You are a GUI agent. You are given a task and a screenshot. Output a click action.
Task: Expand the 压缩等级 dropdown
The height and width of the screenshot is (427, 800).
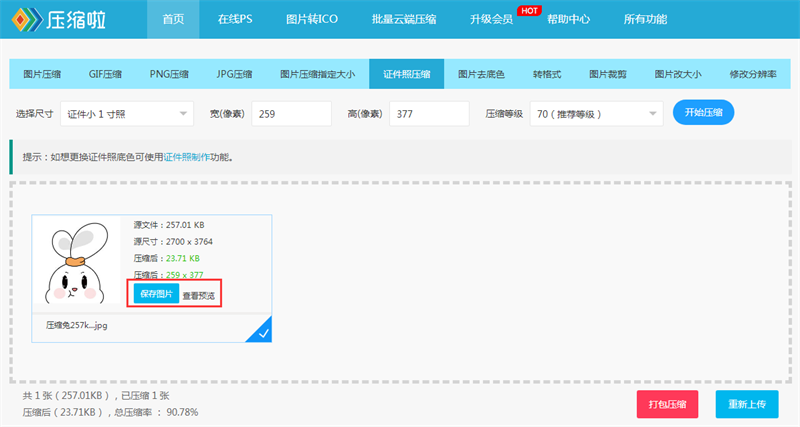596,114
